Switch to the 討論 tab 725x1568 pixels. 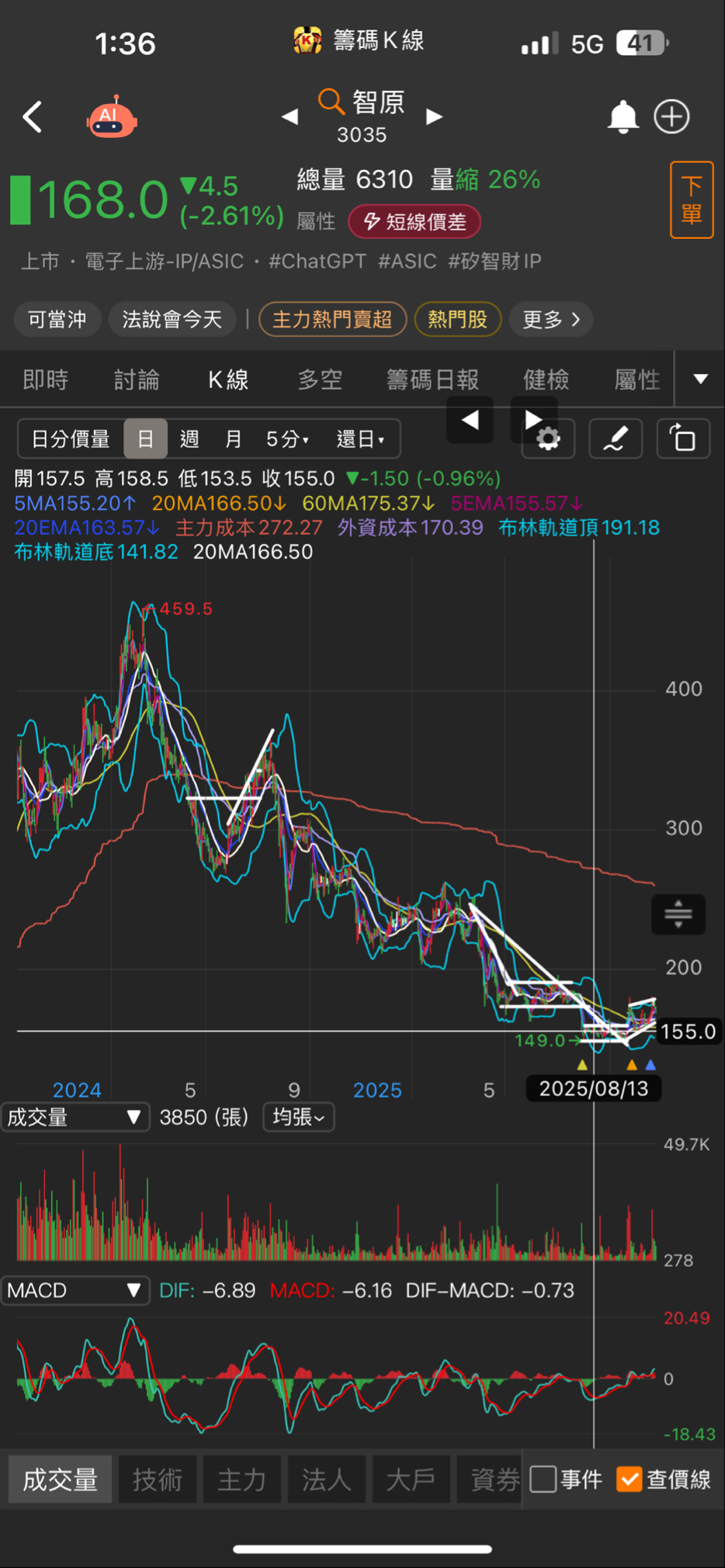(137, 380)
